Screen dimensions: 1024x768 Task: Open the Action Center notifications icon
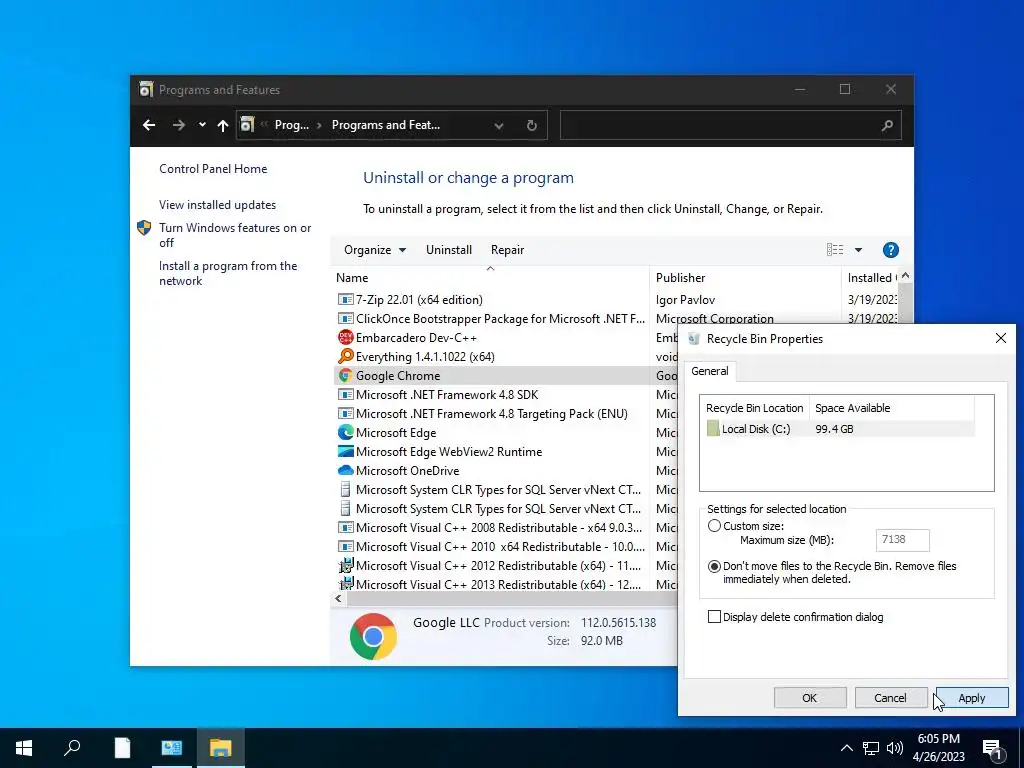pyautogui.click(x=992, y=748)
